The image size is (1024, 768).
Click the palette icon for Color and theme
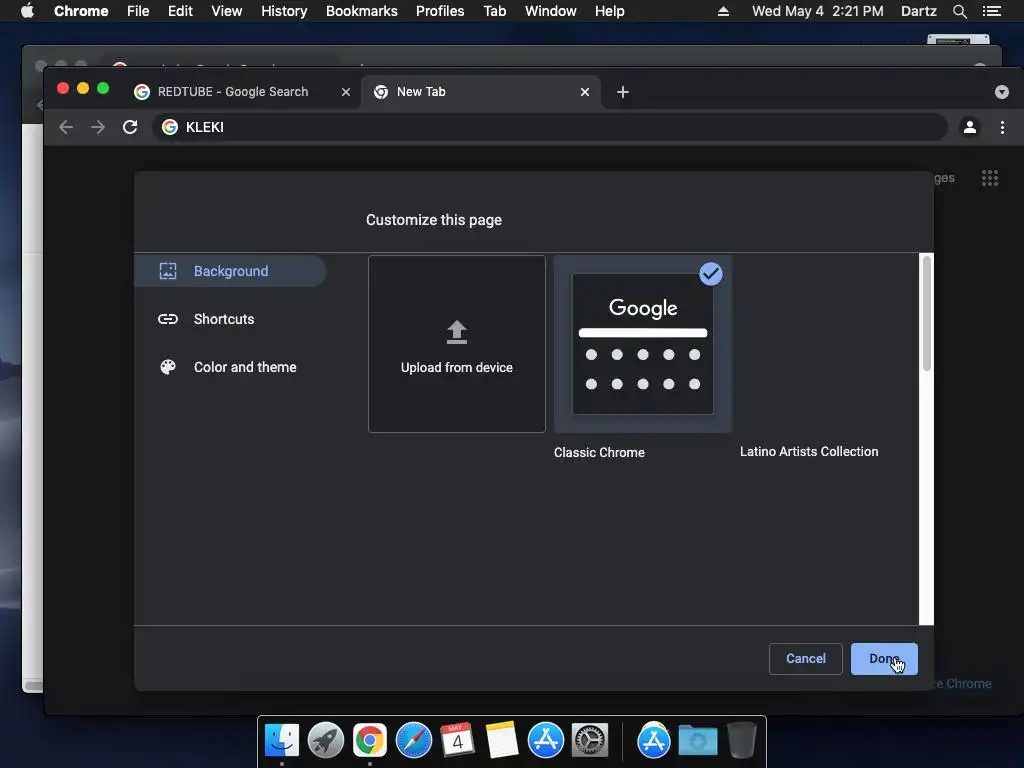coord(168,367)
